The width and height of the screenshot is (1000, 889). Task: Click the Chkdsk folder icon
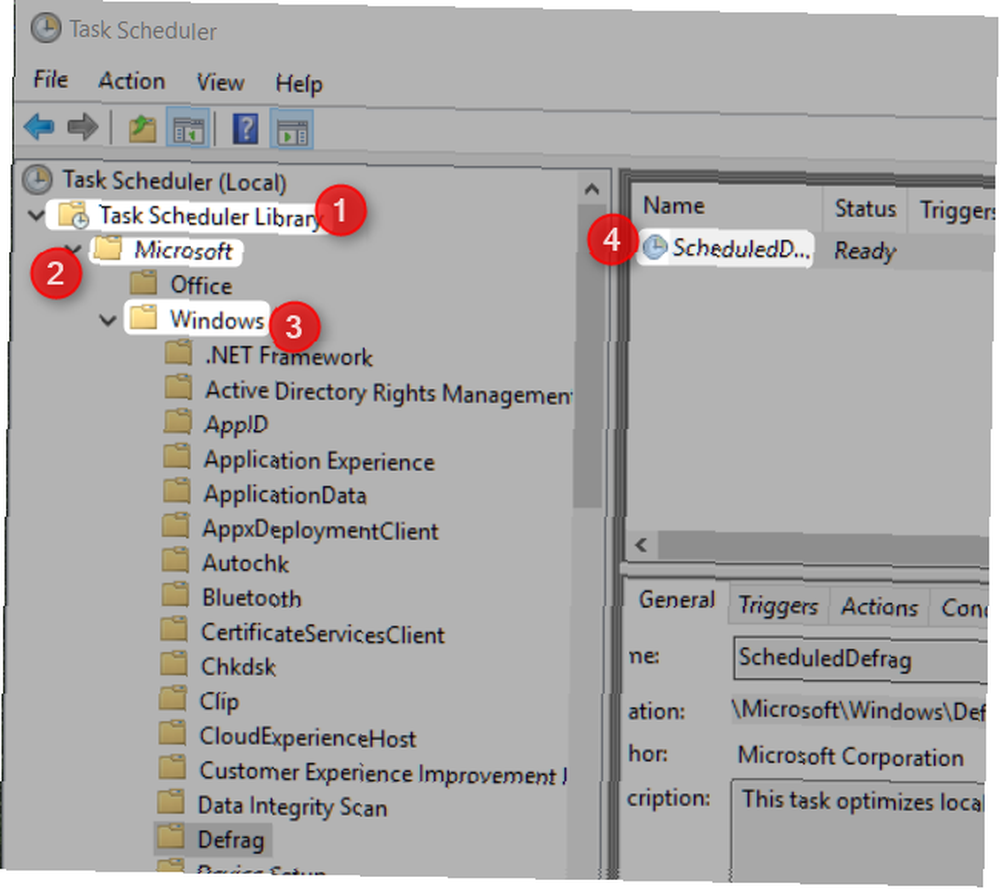tap(174, 663)
